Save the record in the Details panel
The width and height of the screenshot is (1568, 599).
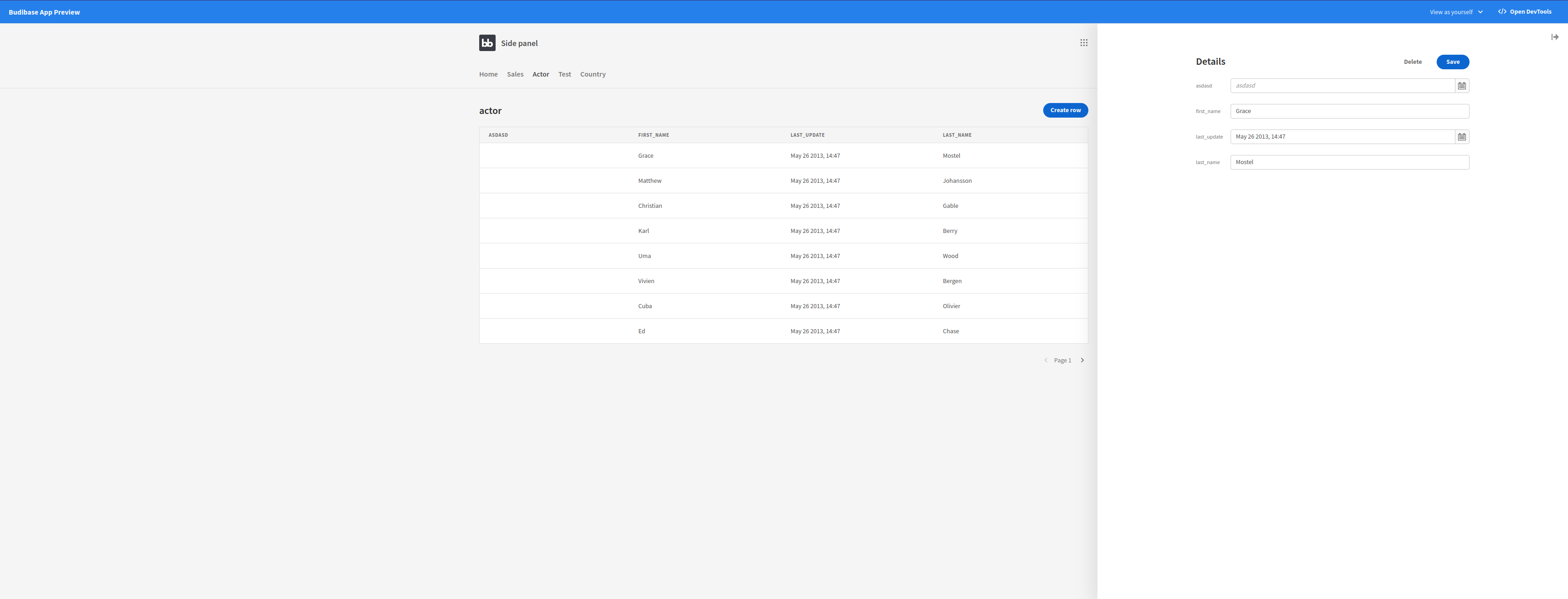click(x=1453, y=62)
